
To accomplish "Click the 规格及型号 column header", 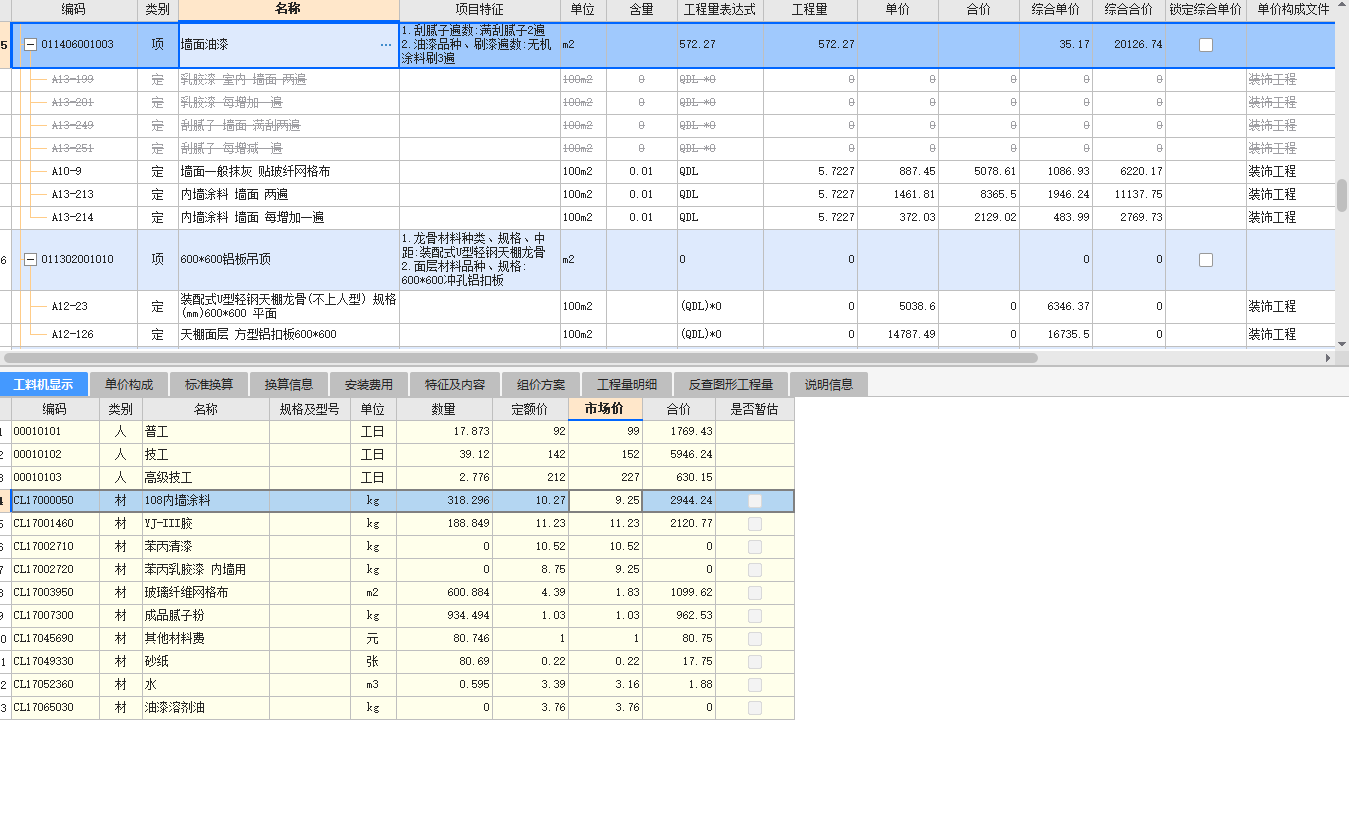I will coord(310,408).
